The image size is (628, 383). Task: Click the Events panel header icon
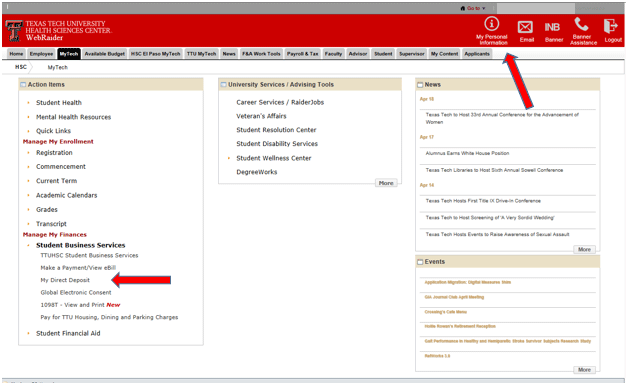[x=420, y=262]
